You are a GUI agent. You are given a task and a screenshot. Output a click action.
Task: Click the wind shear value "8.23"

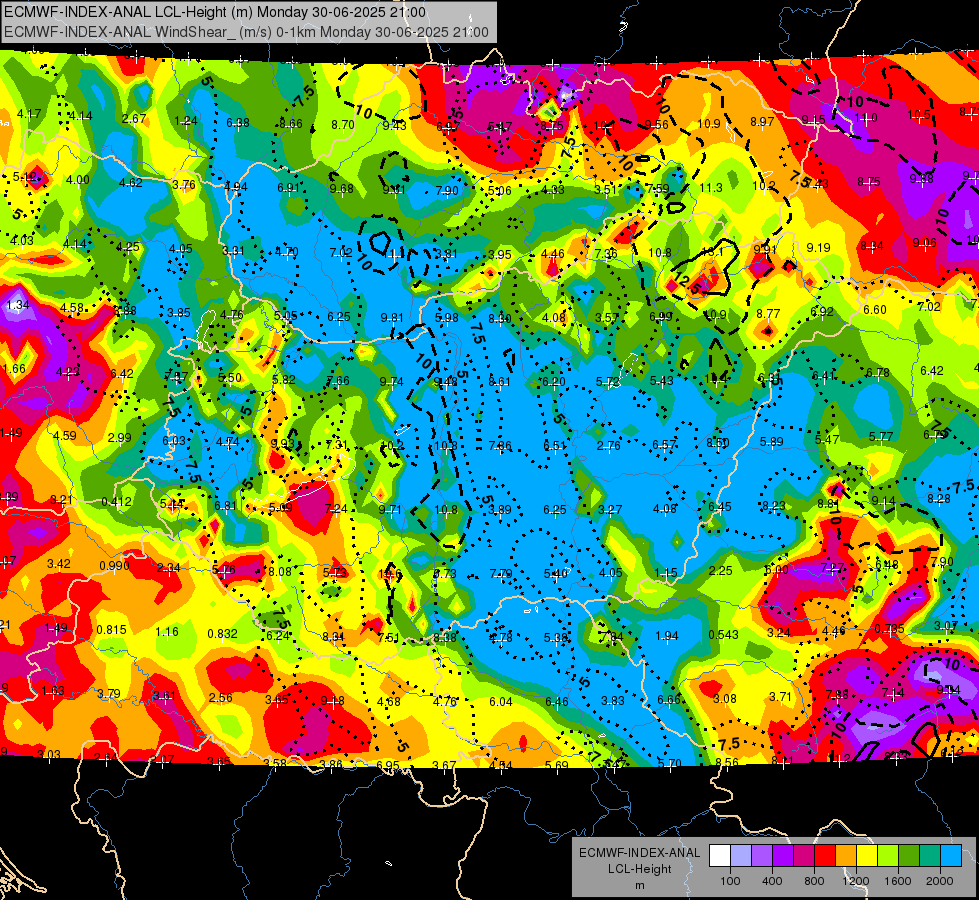pos(774,505)
